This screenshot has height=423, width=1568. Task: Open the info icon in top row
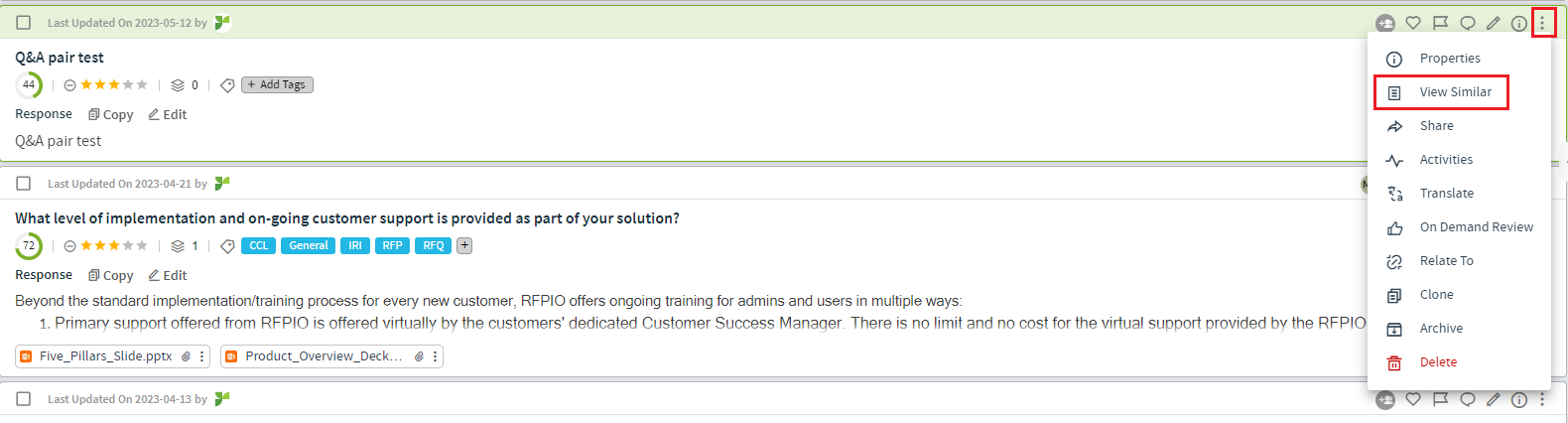[x=1518, y=23]
